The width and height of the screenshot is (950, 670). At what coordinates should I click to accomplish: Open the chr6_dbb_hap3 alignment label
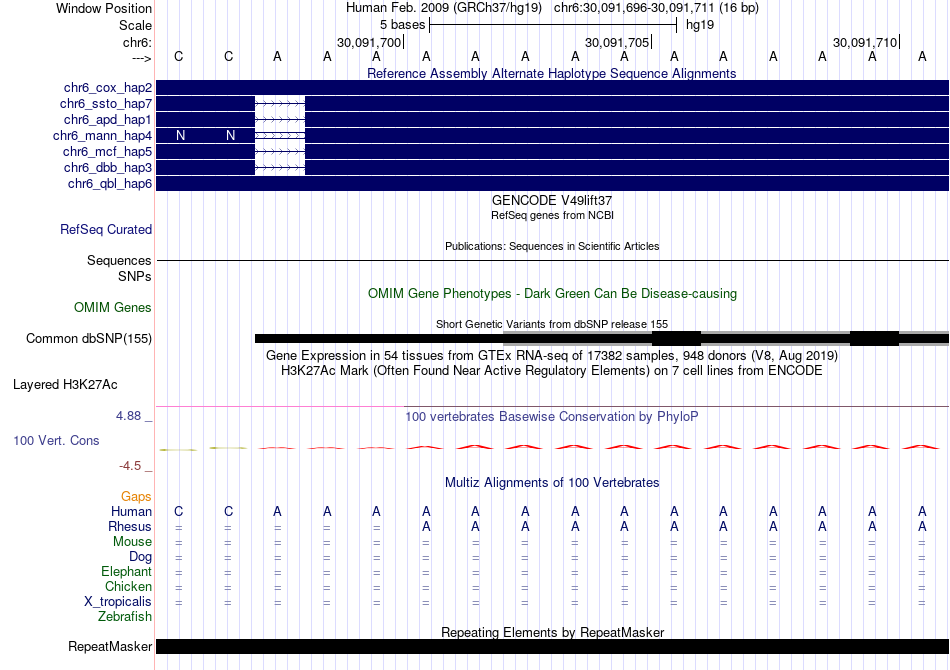108,167
